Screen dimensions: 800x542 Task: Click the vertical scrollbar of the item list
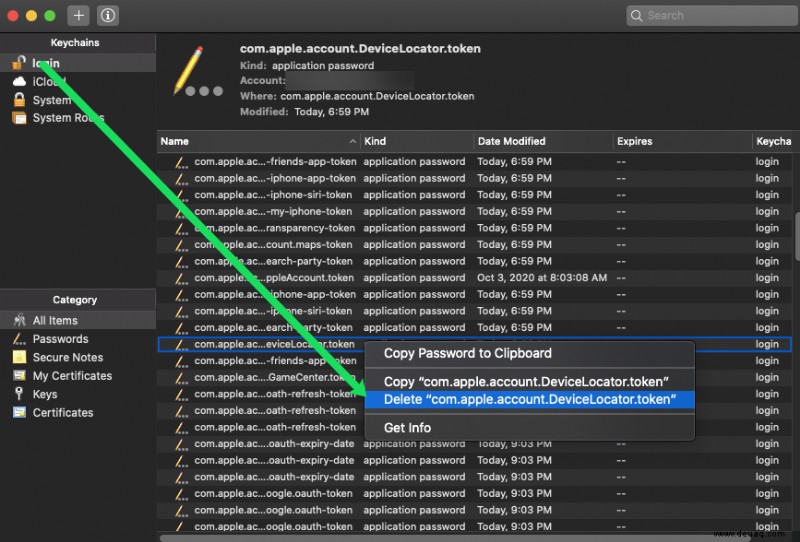pyautogui.click(x=796, y=236)
